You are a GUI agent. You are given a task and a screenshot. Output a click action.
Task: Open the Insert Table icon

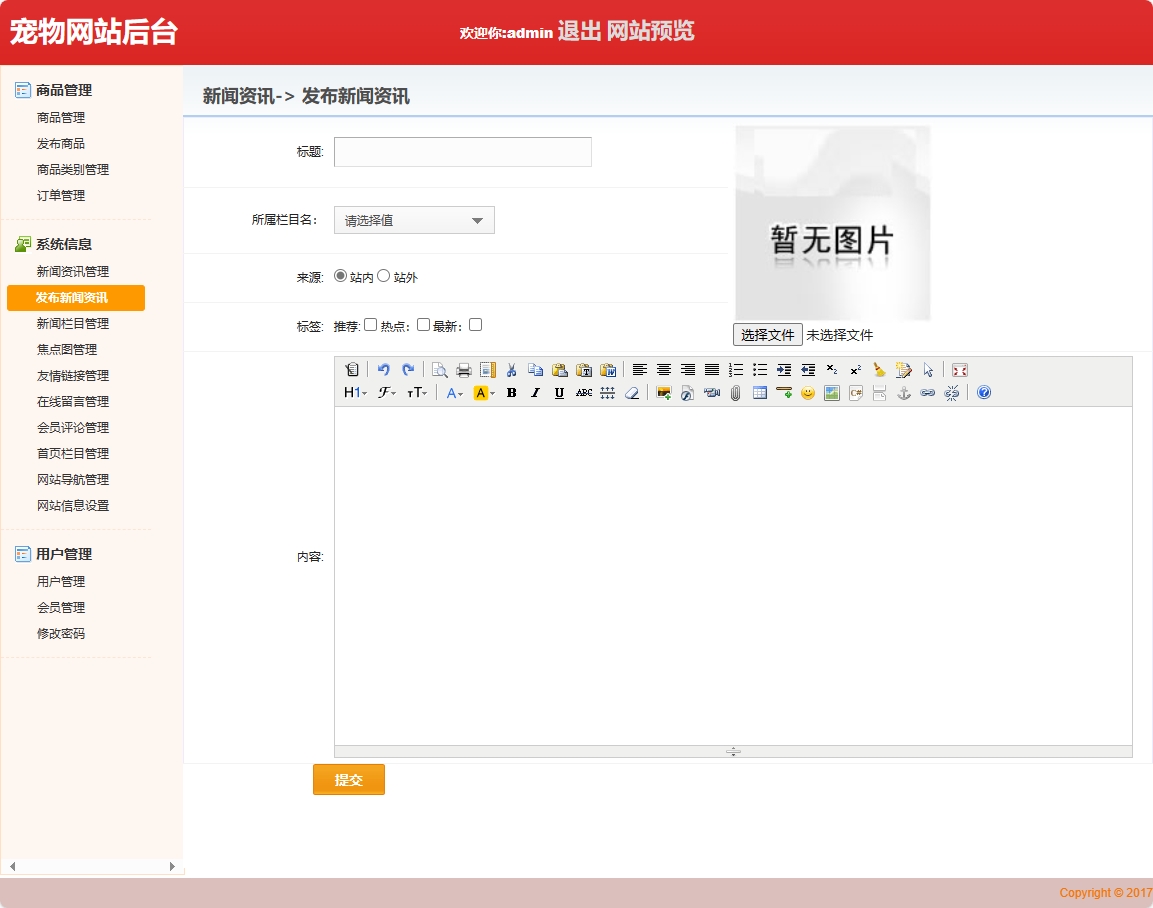pyautogui.click(x=760, y=392)
